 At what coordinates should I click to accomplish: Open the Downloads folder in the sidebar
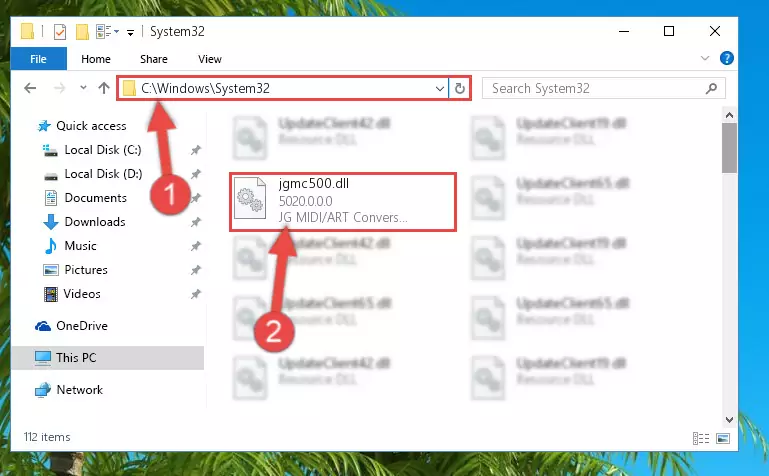95,222
